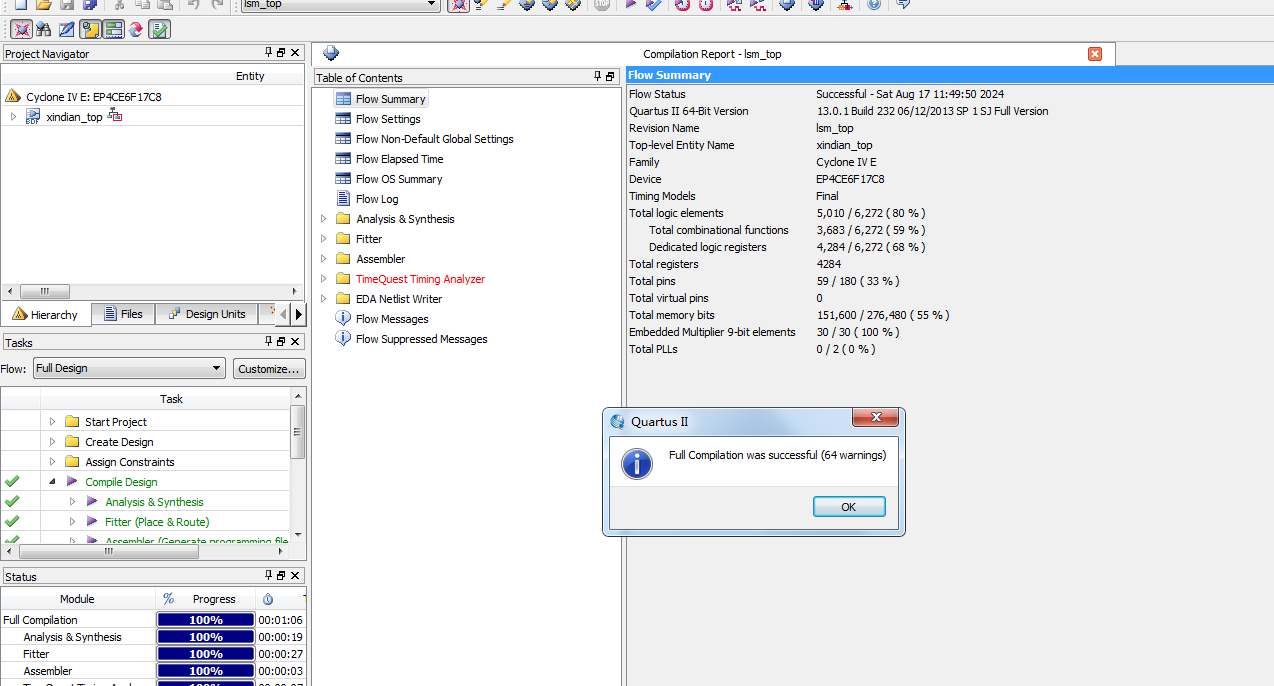
Task: Float the Tasks panel
Action: coord(282,342)
